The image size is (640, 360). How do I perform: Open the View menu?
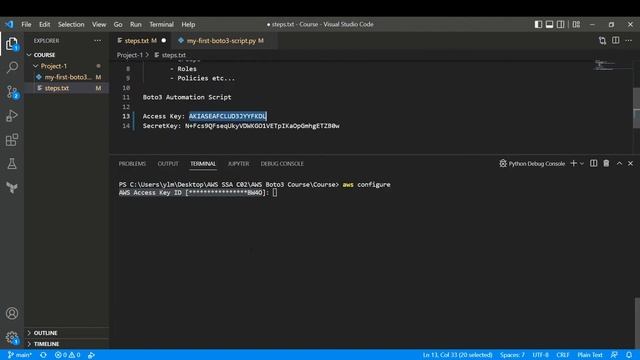click(99, 24)
